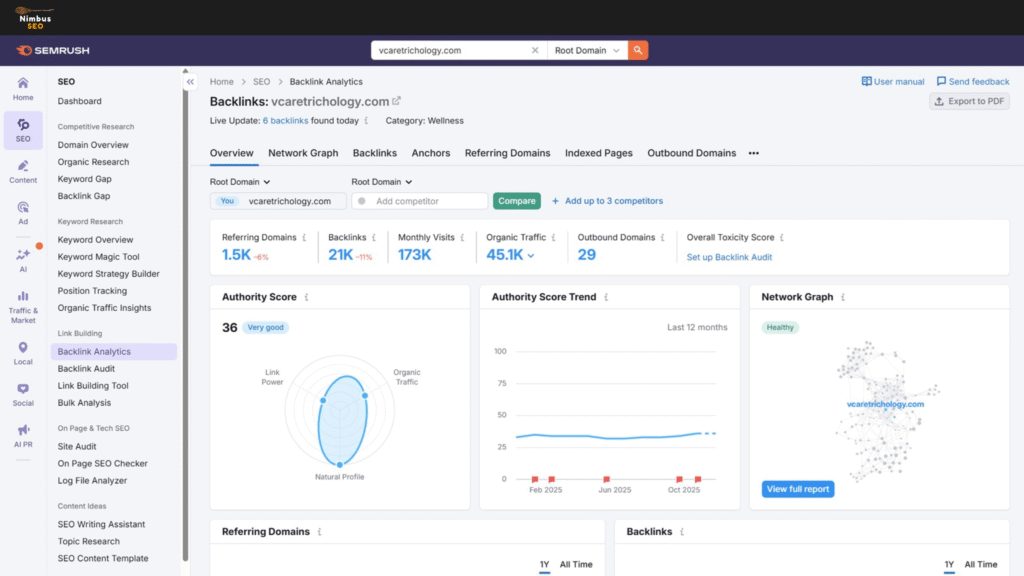Open the Root Domain dropdown in search bar
1024x576 pixels.
[587, 50]
